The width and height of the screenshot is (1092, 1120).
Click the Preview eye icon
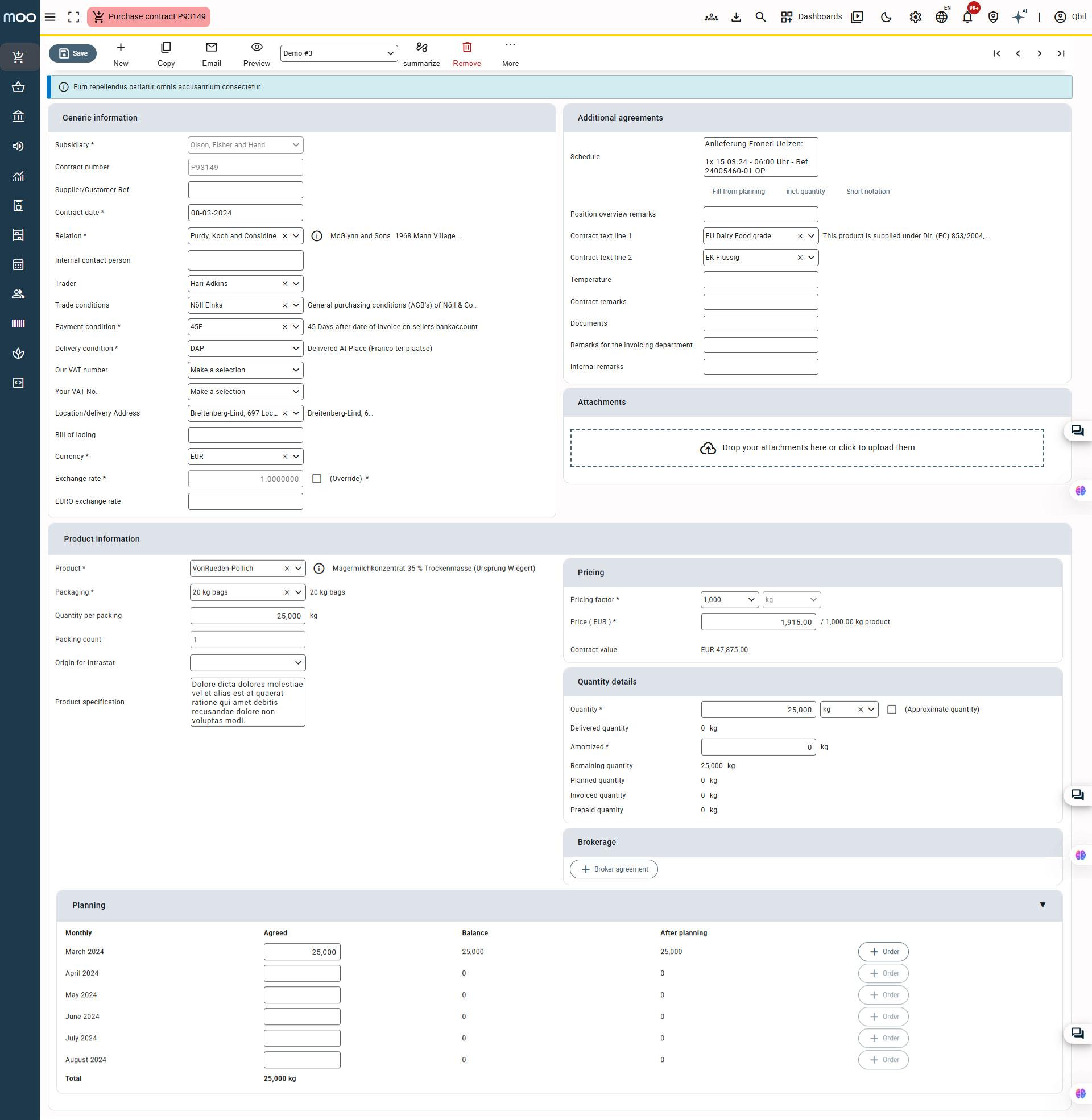click(257, 48)
